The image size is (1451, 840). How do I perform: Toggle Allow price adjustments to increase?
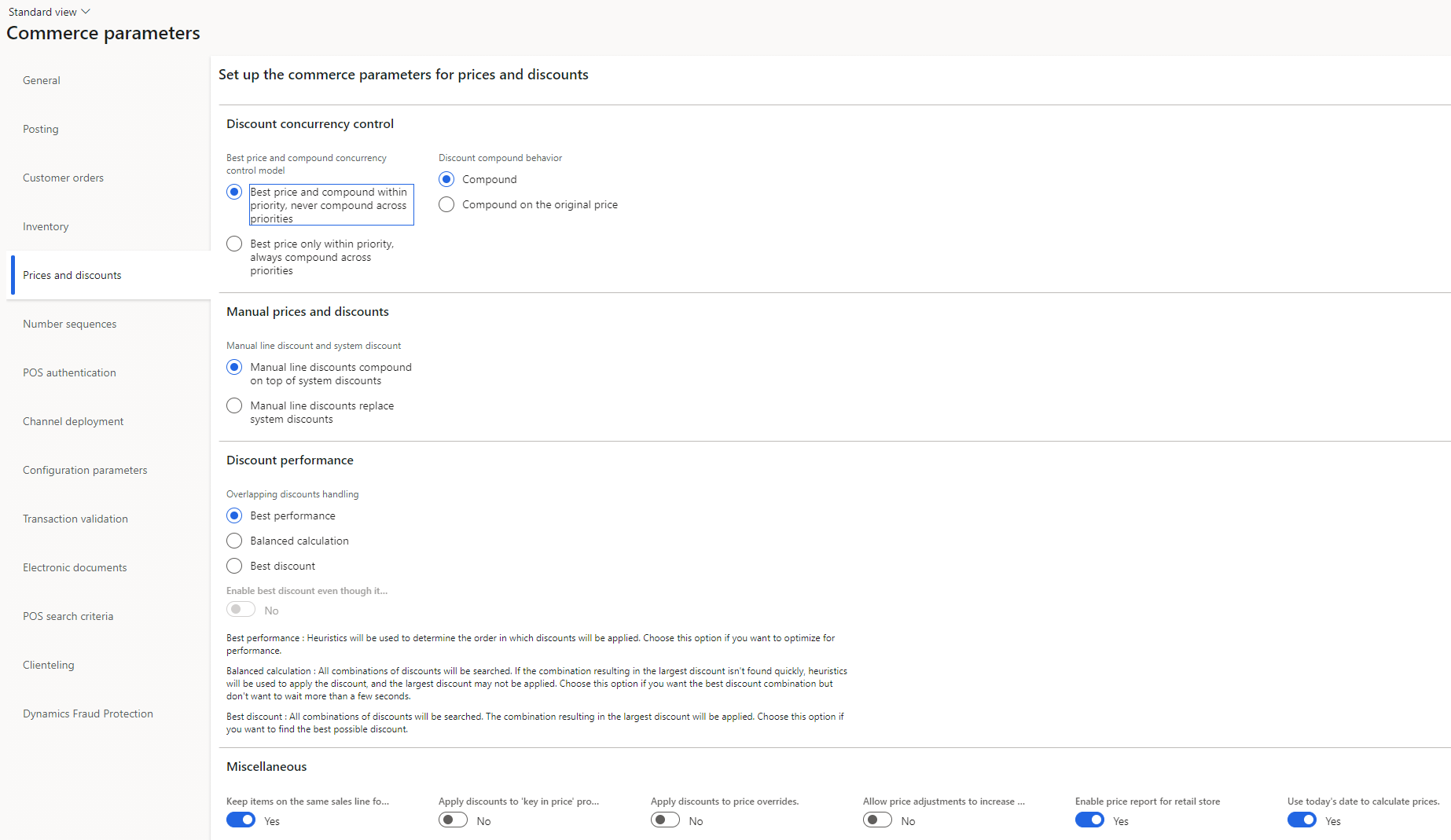[x=877, y=820]
